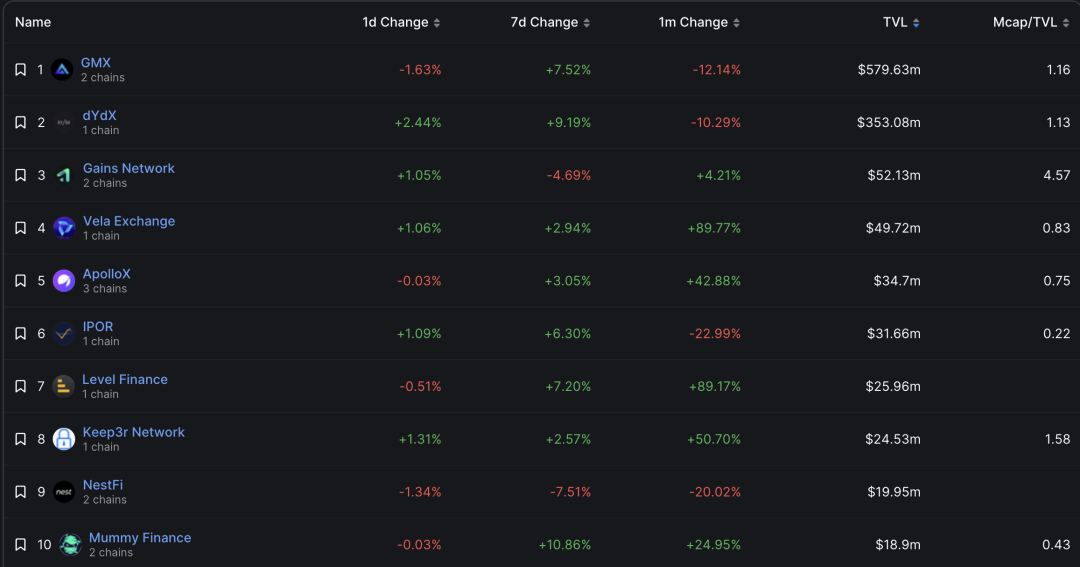Click the Level Finance logo icon

pos(64,386)
